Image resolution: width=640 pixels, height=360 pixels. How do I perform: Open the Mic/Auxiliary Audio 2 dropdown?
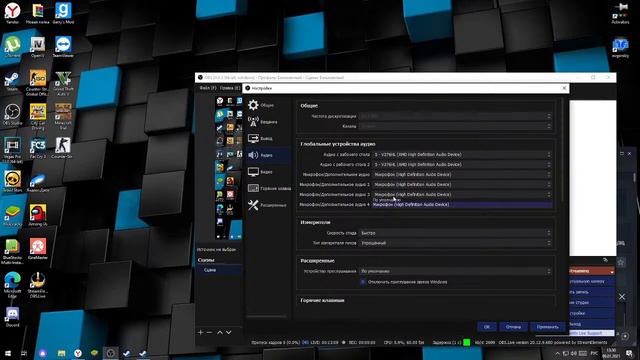pos(462,184)
